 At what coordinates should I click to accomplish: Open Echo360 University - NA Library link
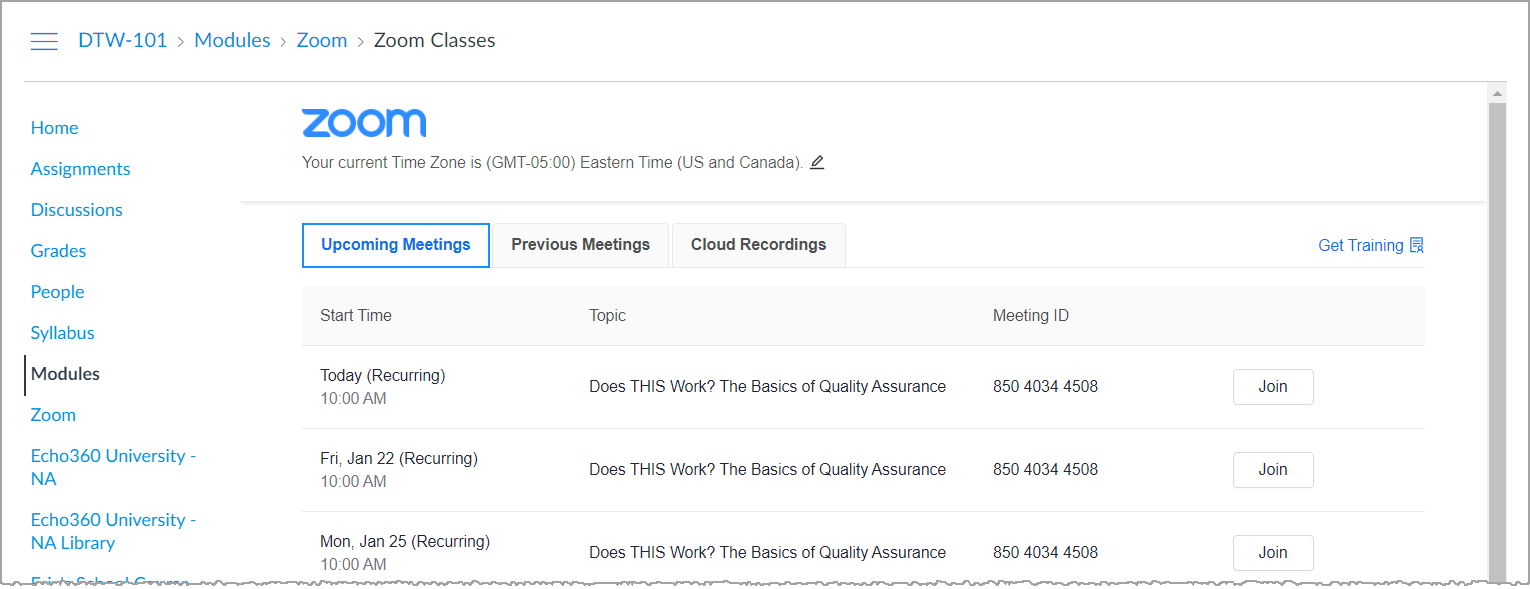click(x=113, y=531)
